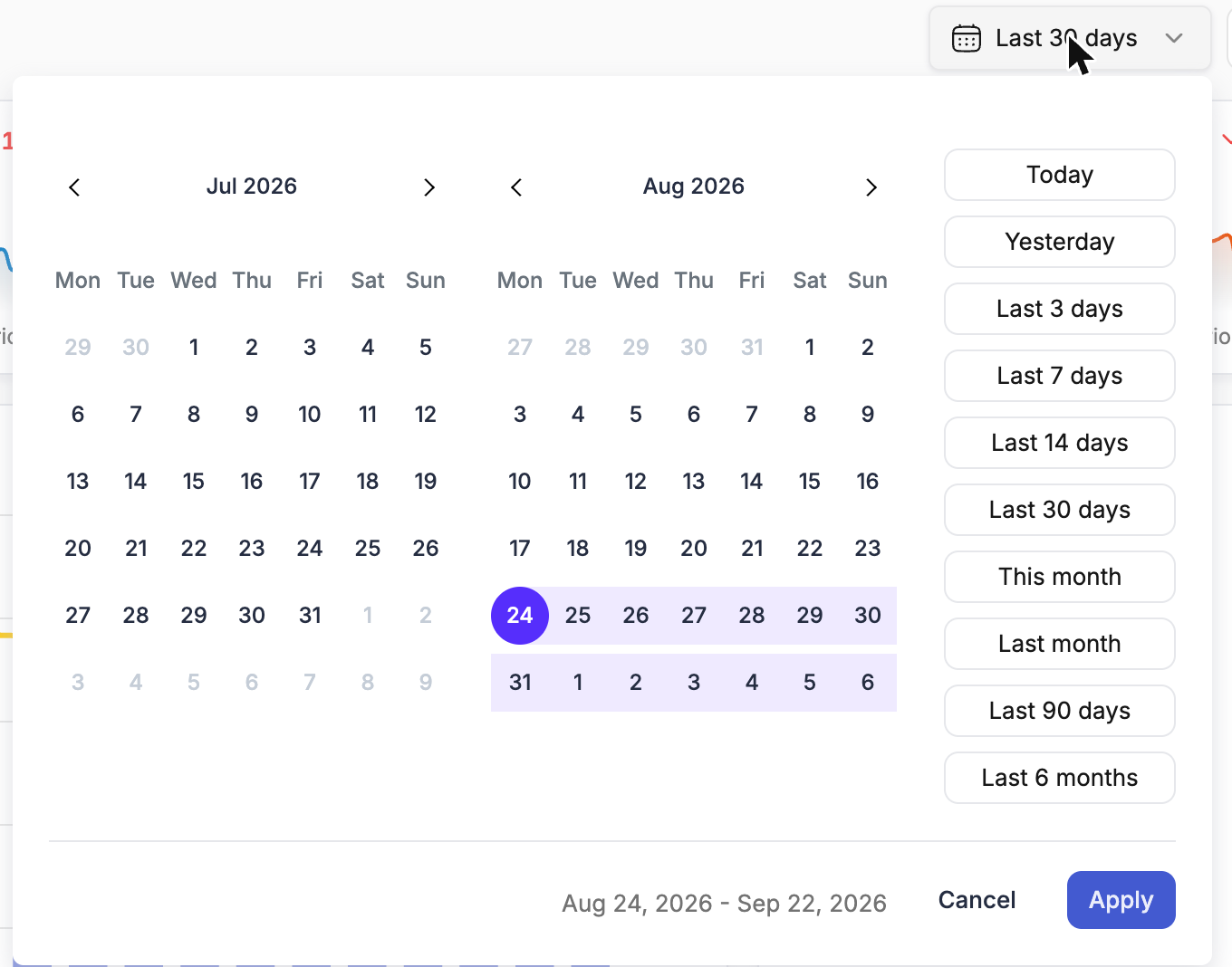The width and height of the screenshot is (1232, 967).
Task: Choose the Last 3 days preset
Action: click(x=1059, y=309)
